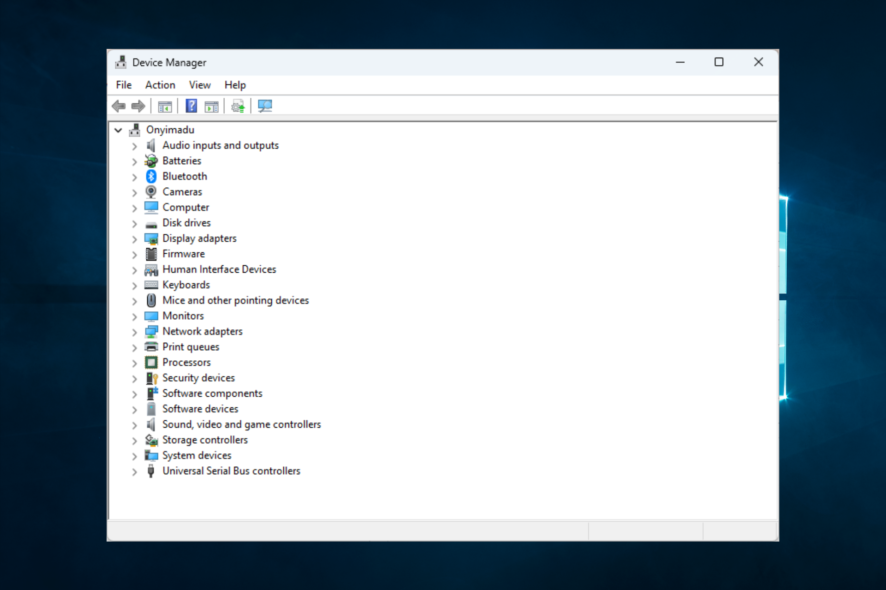The width and height of the screenshot is (886, 590).
Task: Click the Batteries category icon
Action: click(x=151, y=161)
